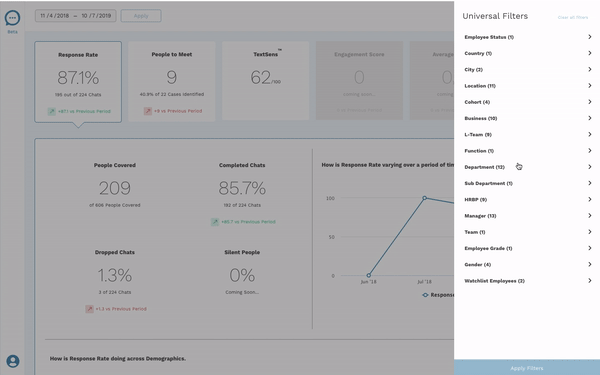Click the Clear all filters link
Image resolution: width=600 pixels, height=375 pixels.
(x=573, y=18)
